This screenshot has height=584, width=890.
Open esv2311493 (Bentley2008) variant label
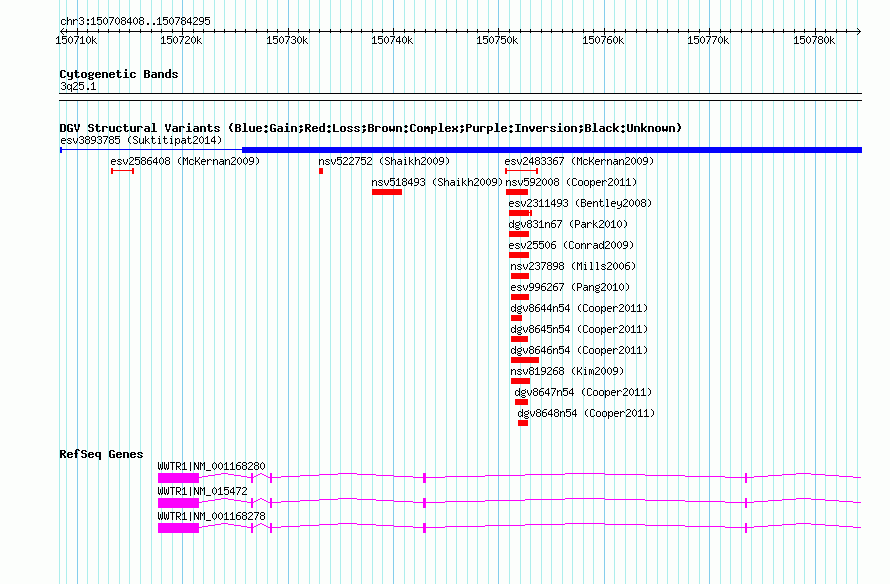point(580,203)
